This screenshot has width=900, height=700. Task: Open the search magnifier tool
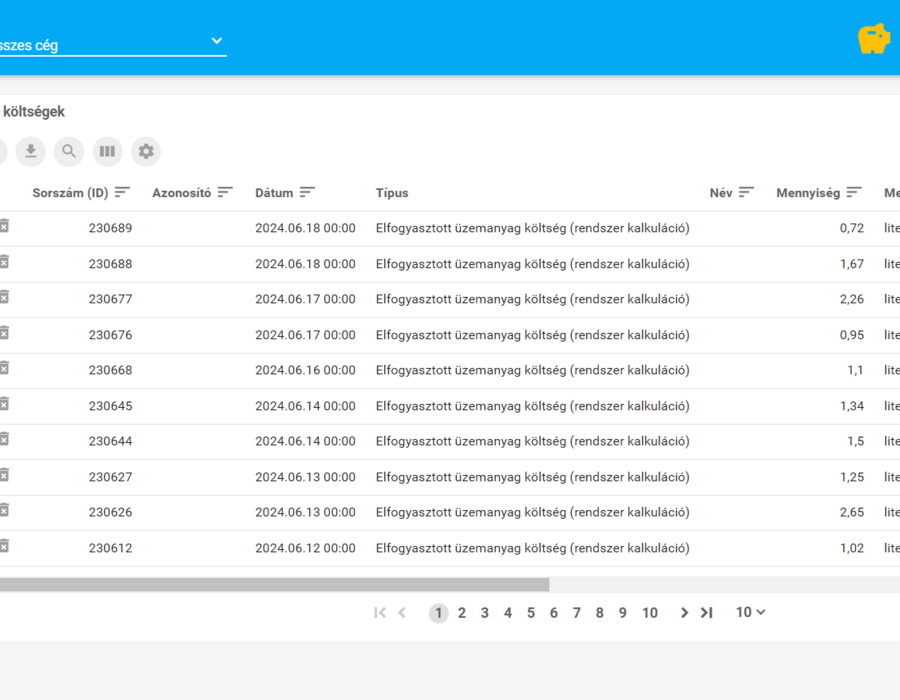(69, 151)
